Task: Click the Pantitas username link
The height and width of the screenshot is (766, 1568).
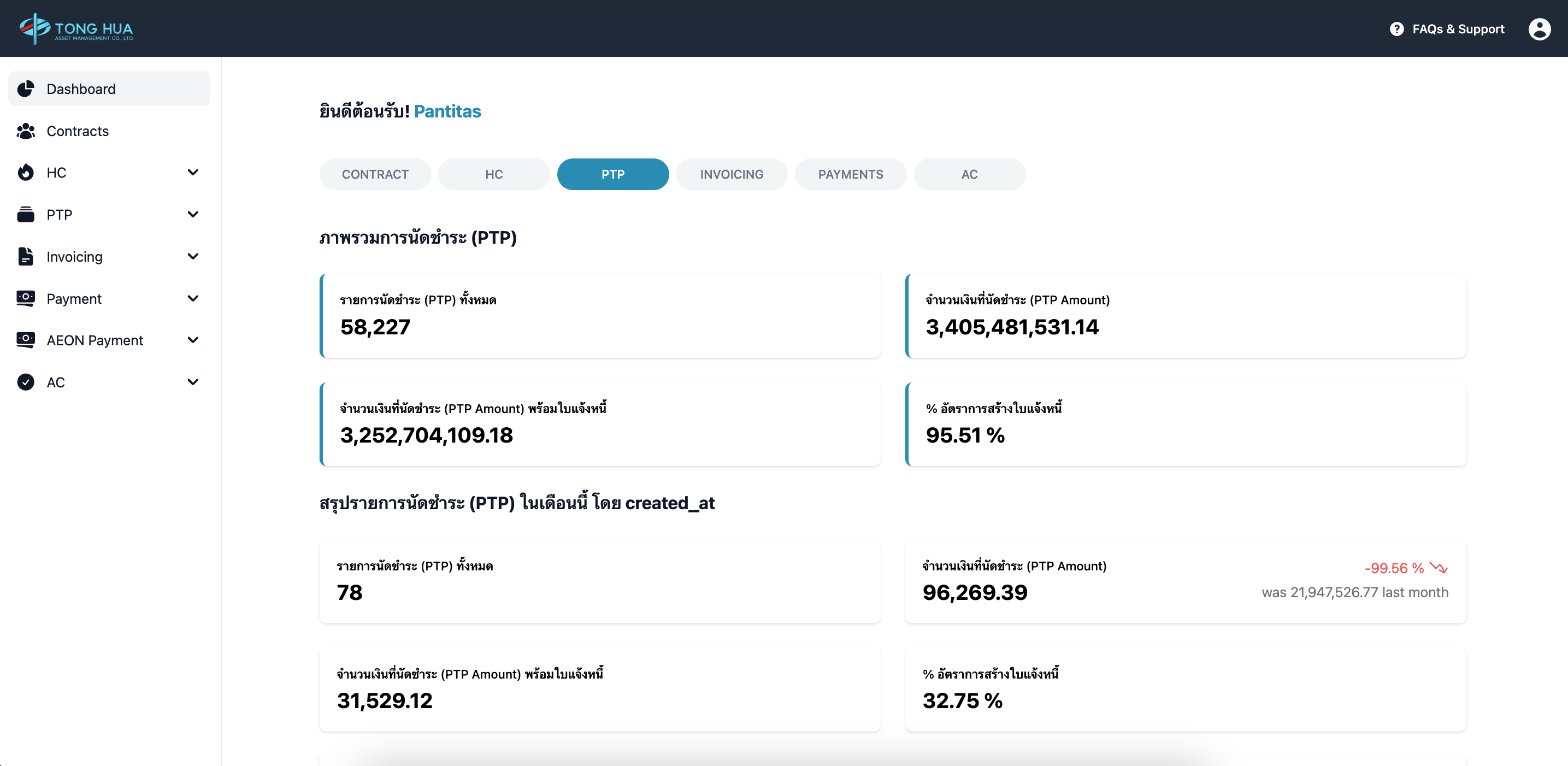Action: [447, 111]
